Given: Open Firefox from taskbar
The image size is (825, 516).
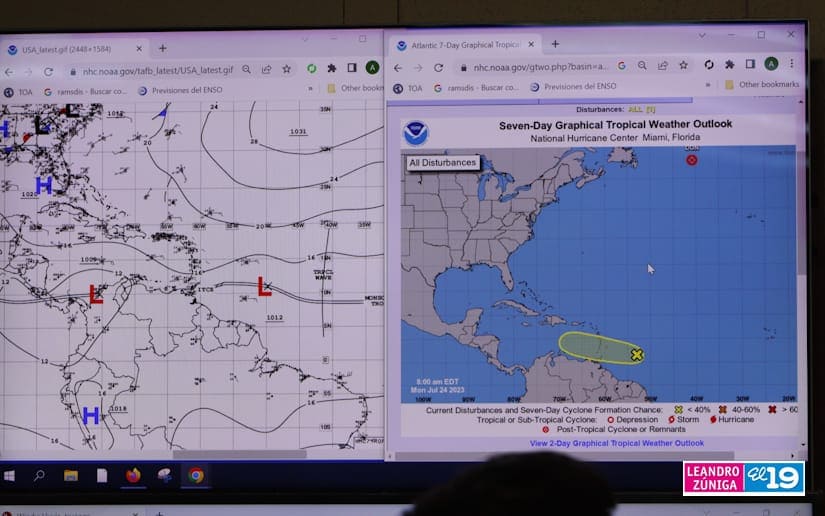Looking at the screenshot, I should 133,475.
